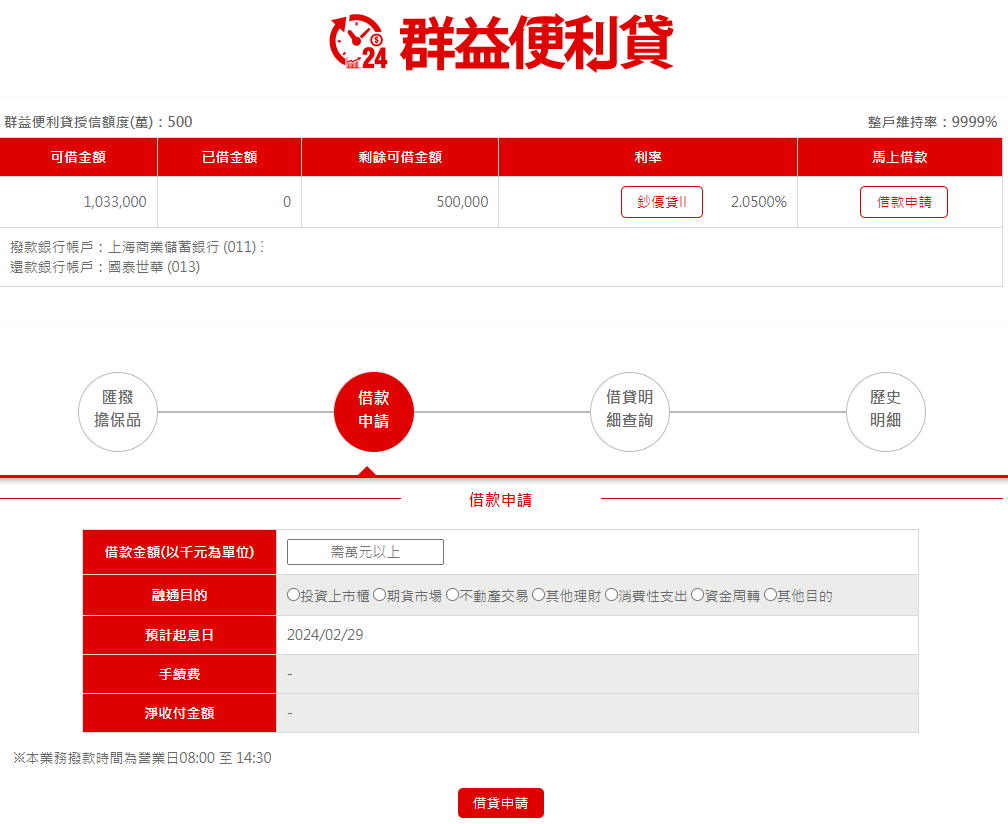Viewport: 1008px width, 824px height.
Task: Click the 匯撥擔保品 step circle
Action: (118, 411)
